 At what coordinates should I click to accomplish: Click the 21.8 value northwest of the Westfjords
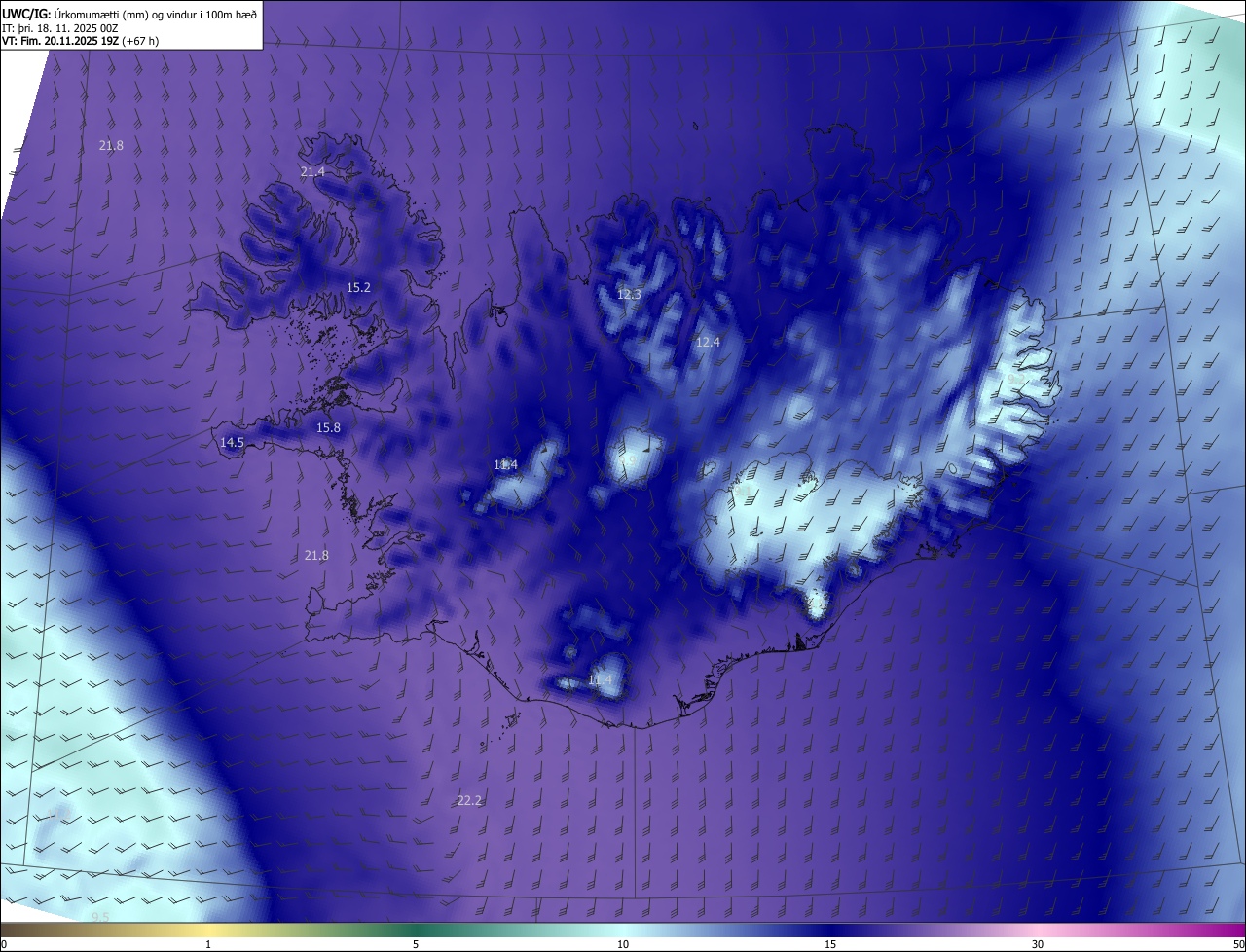(111, 145)
